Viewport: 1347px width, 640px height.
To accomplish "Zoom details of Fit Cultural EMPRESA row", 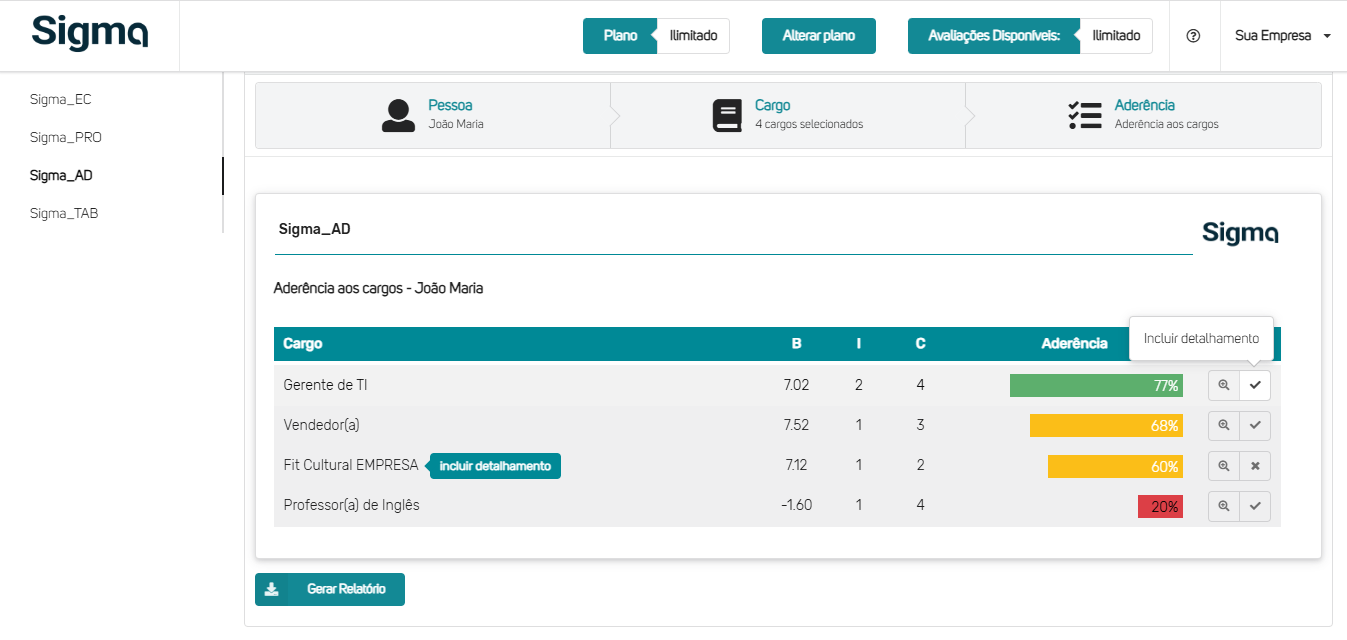I will tap(1223, 465).
